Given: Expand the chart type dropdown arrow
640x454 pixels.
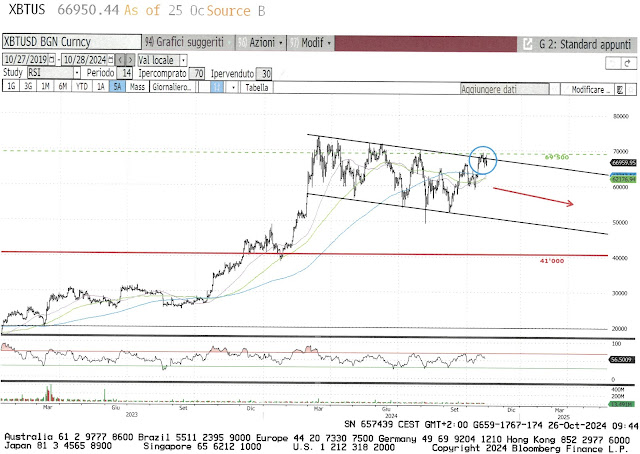Looking at the screenshot, I should click(233, 87).
